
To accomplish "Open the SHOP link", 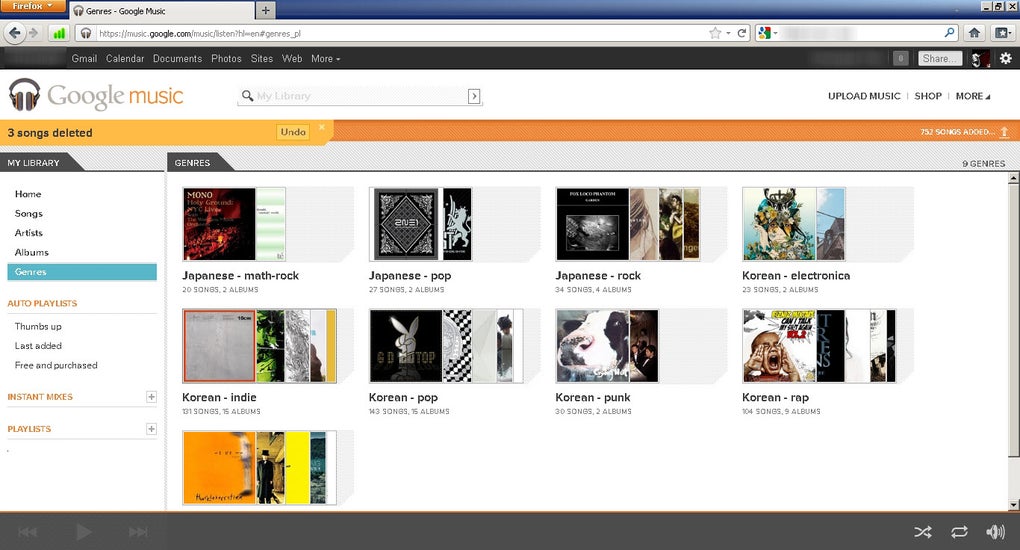I will (x=928, y=96).
